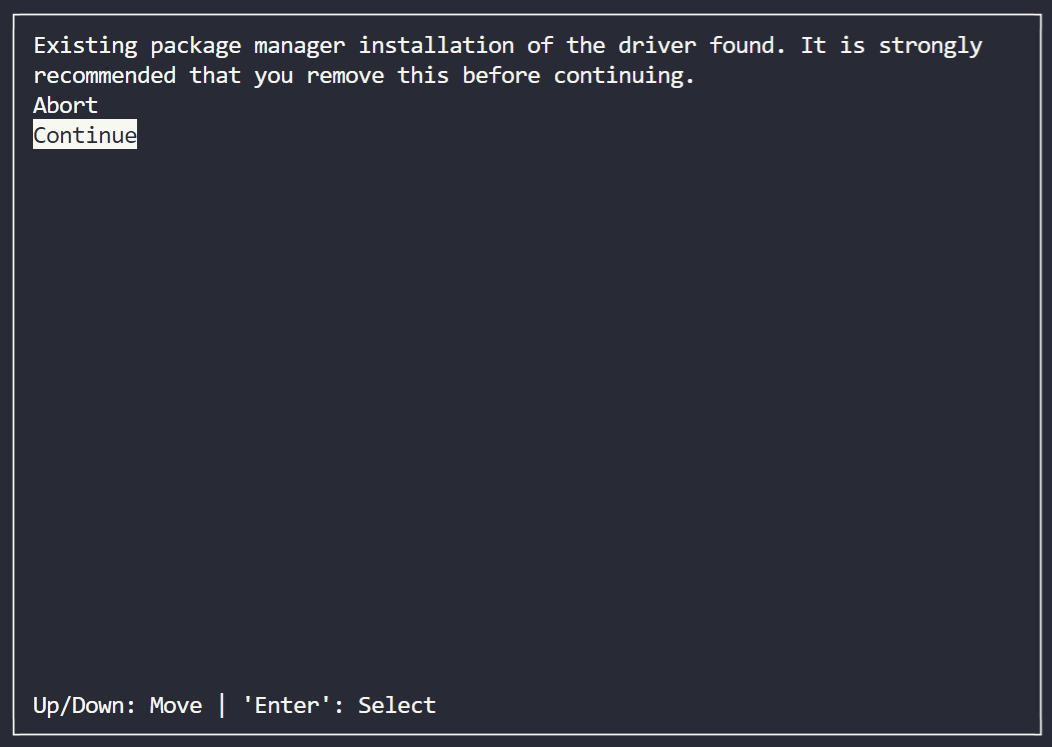Click the word 'recommended' on the second line
The width and height of the screenshot is (1052, 747).
[105, 75]
